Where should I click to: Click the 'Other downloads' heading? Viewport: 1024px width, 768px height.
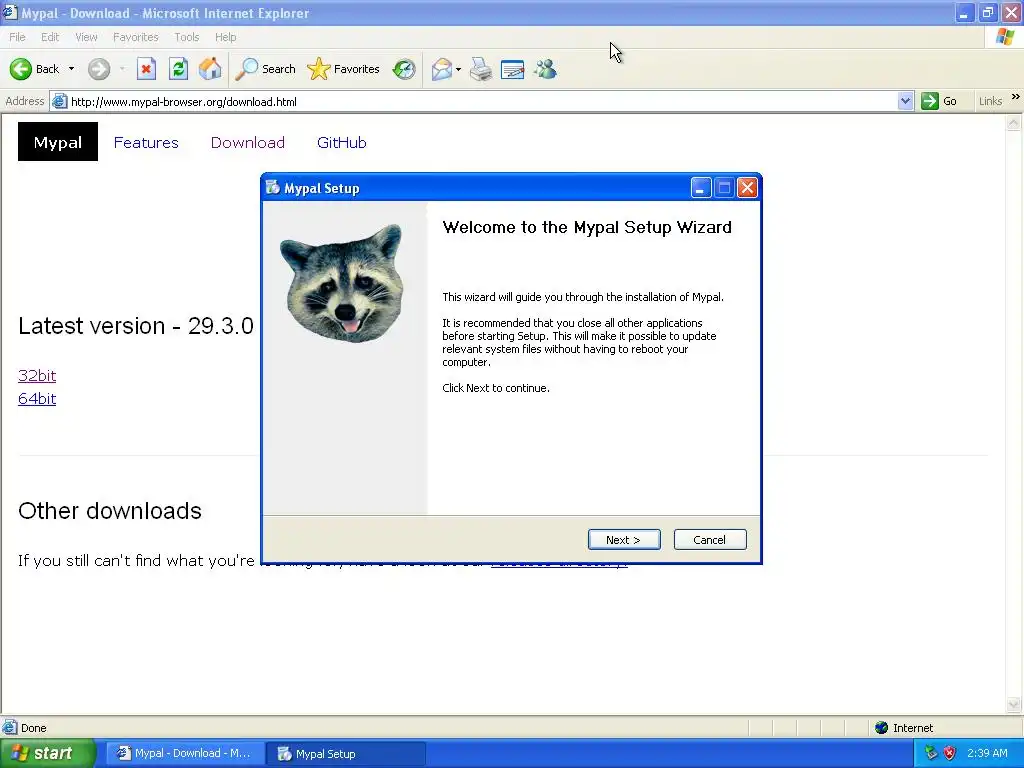[110, 511]
